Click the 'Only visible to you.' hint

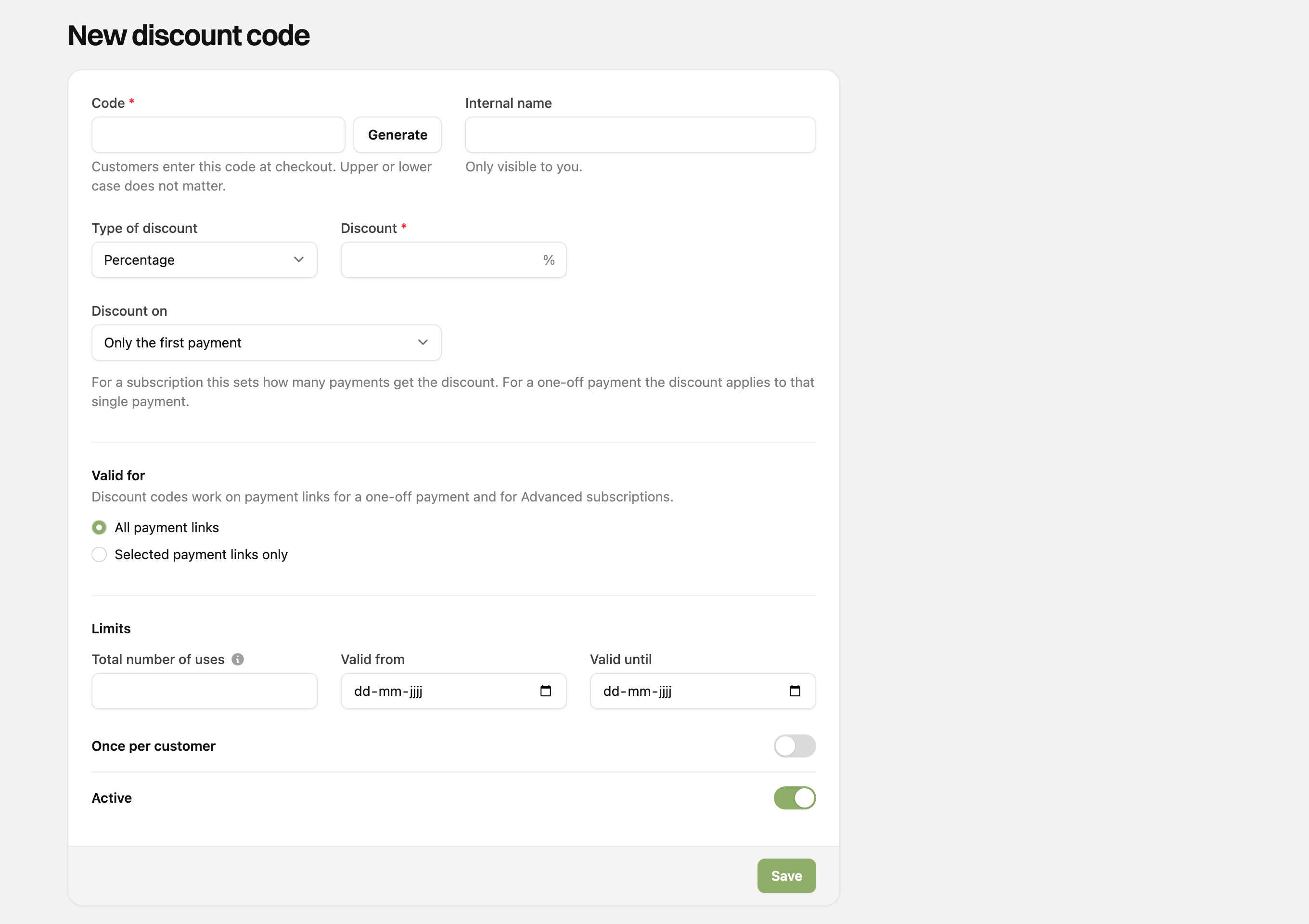(x=524, y=167)
